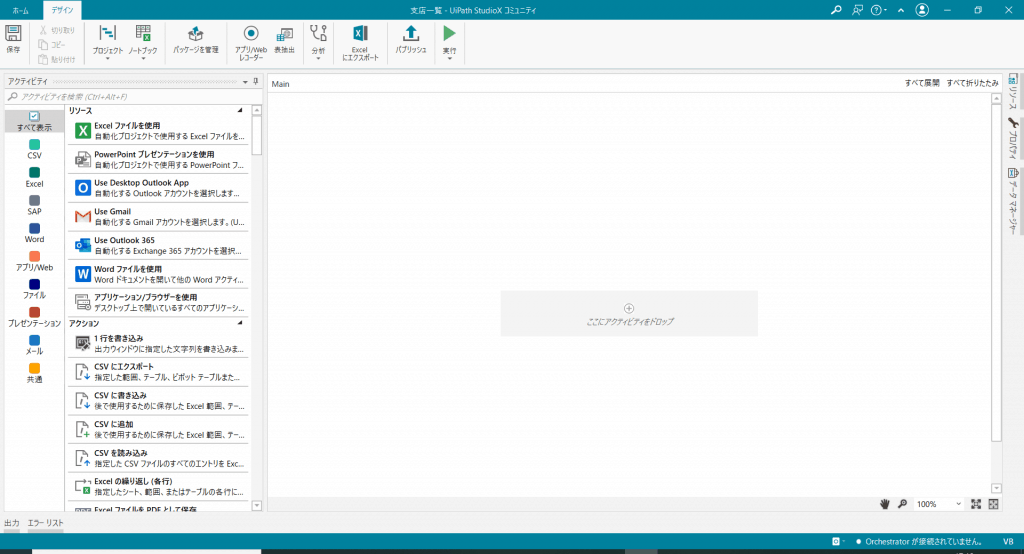This screenshot has width=1024, height=554.
Task: Filter activities by the Excel category
Action: 34,173
